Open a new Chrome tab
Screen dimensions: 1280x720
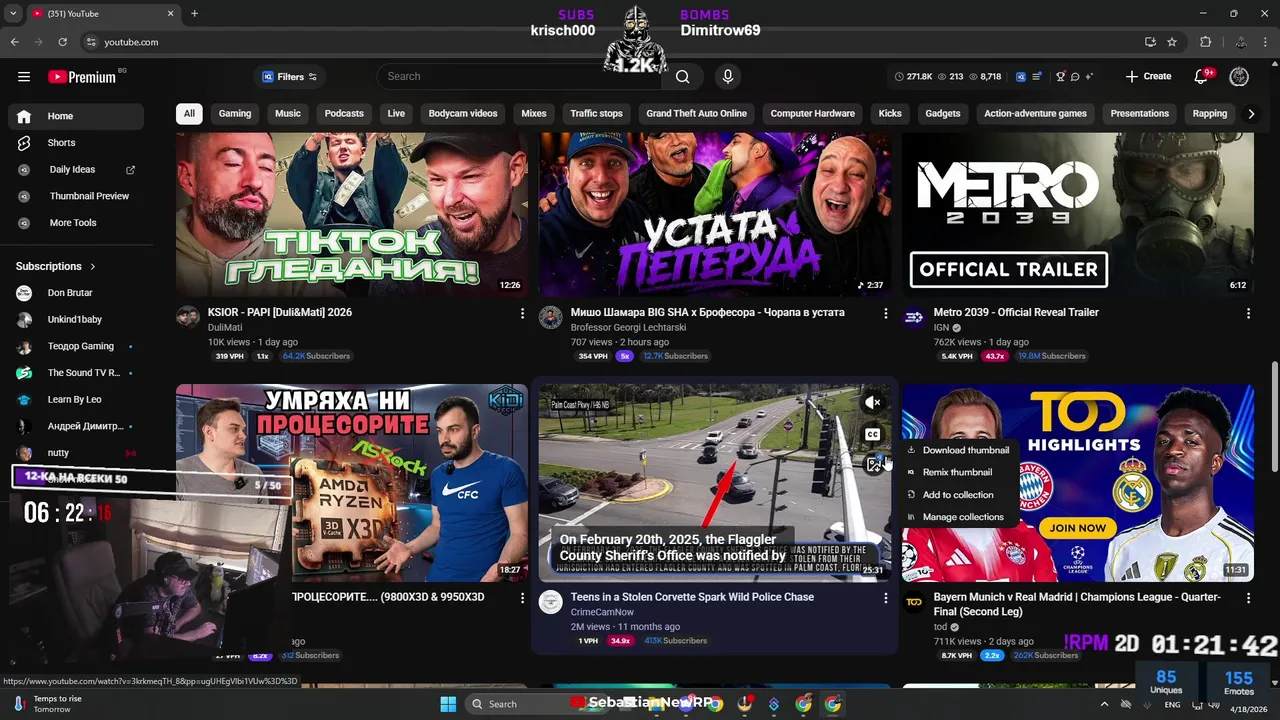pyautogui.click(x=194, y=13)
